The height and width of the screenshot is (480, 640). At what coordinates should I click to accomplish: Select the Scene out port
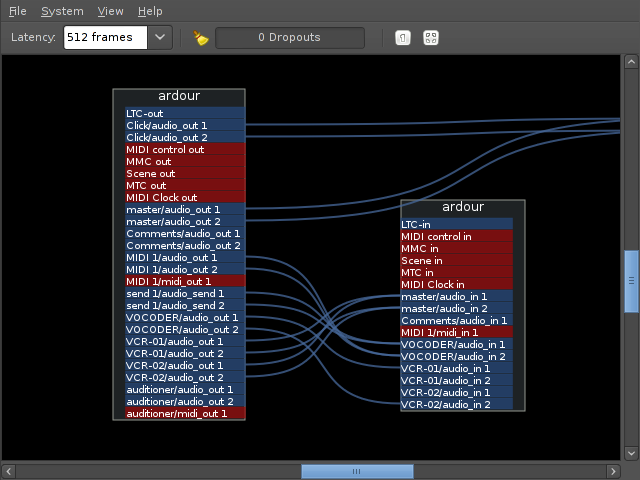pos(185,173)
